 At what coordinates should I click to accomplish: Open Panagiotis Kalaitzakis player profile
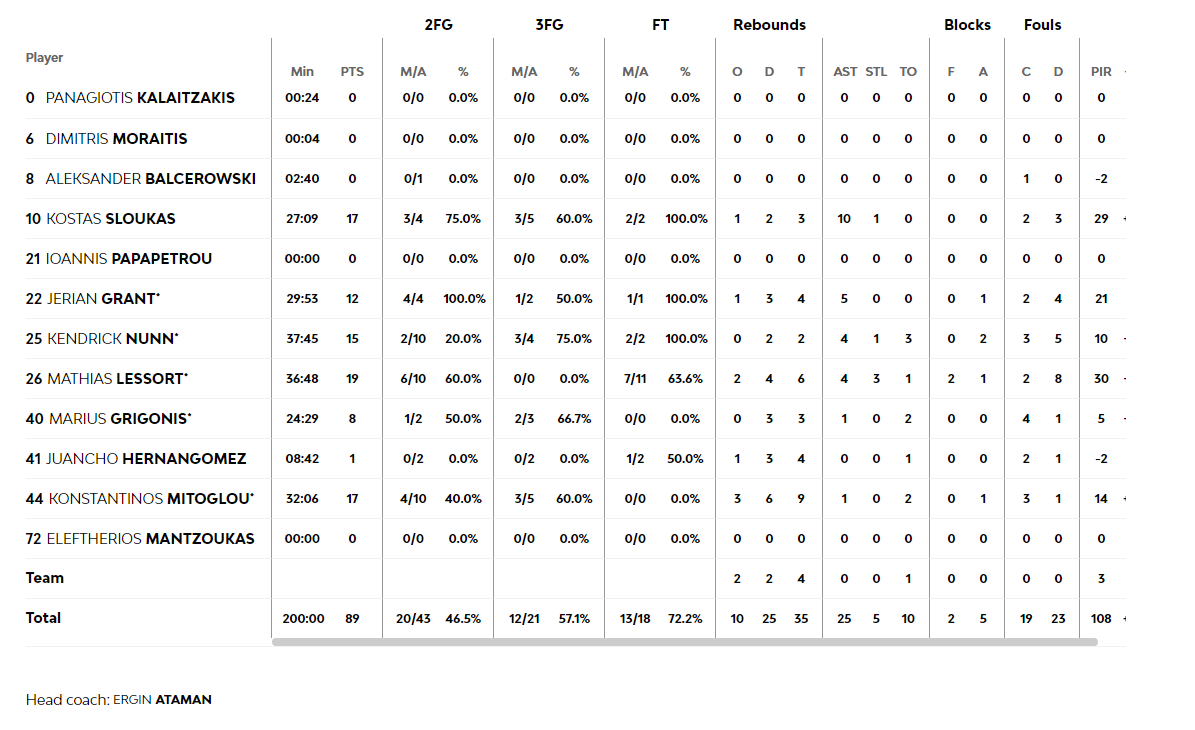pyautogui.click(x=140, y=98)
